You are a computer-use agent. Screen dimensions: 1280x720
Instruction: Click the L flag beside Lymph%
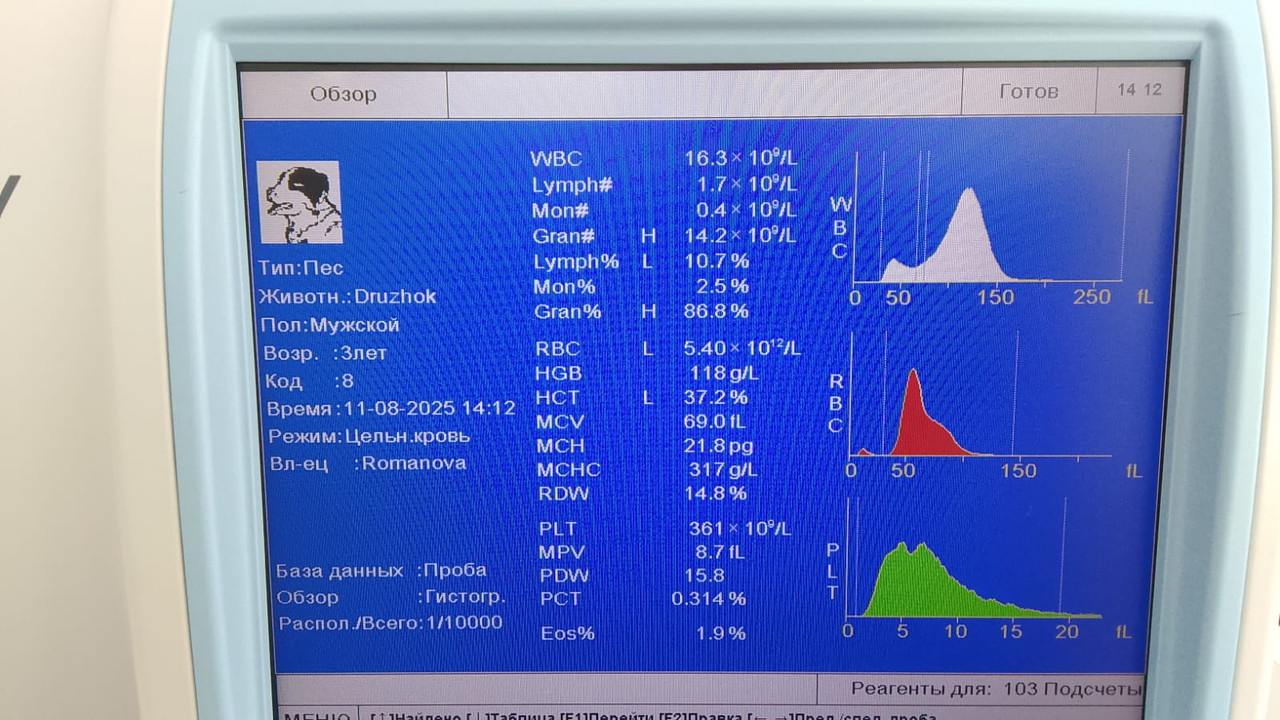(x=647, y=262)
